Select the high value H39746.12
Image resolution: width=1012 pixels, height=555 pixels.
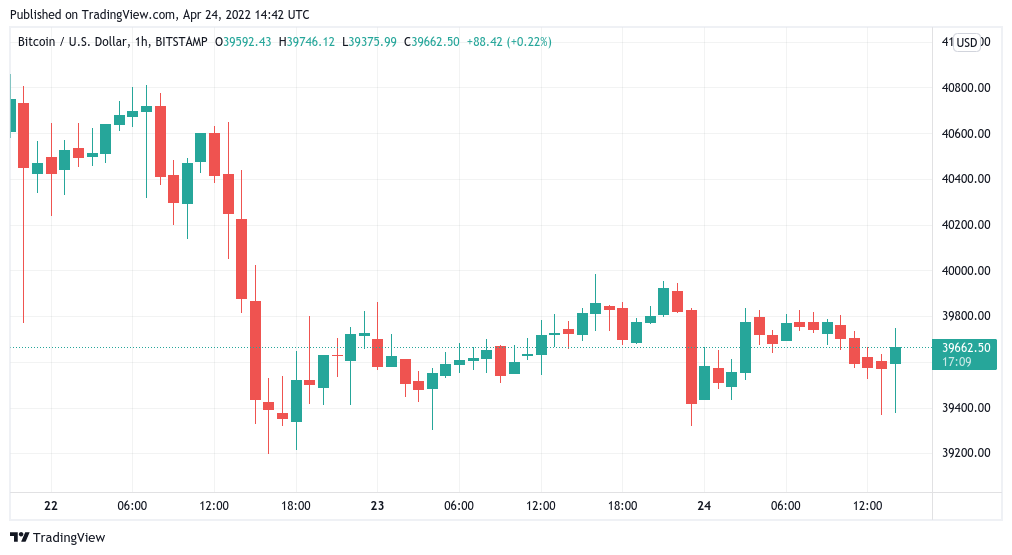click(306, 41)
